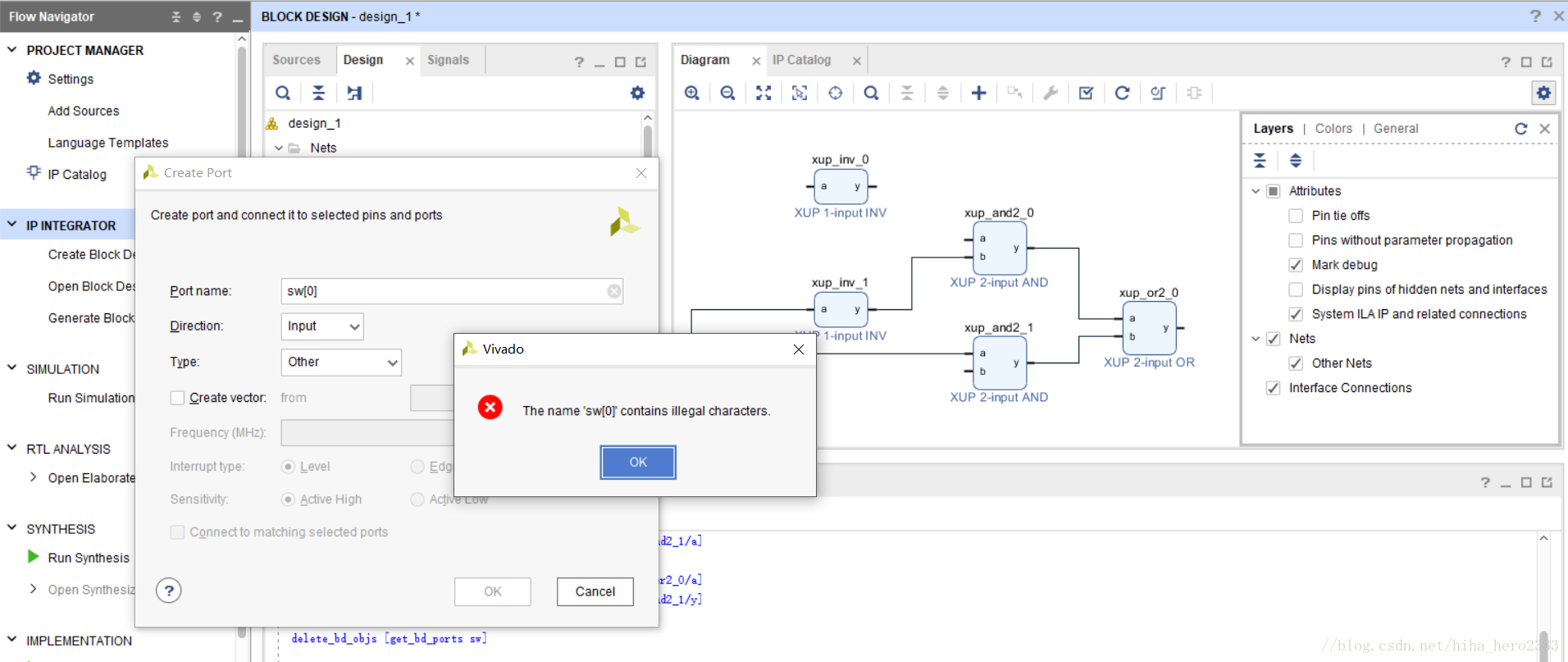The height and width of the screenshot is (662, 1568).
Task: Zoom out on the diagram
Action: (727, 93)
